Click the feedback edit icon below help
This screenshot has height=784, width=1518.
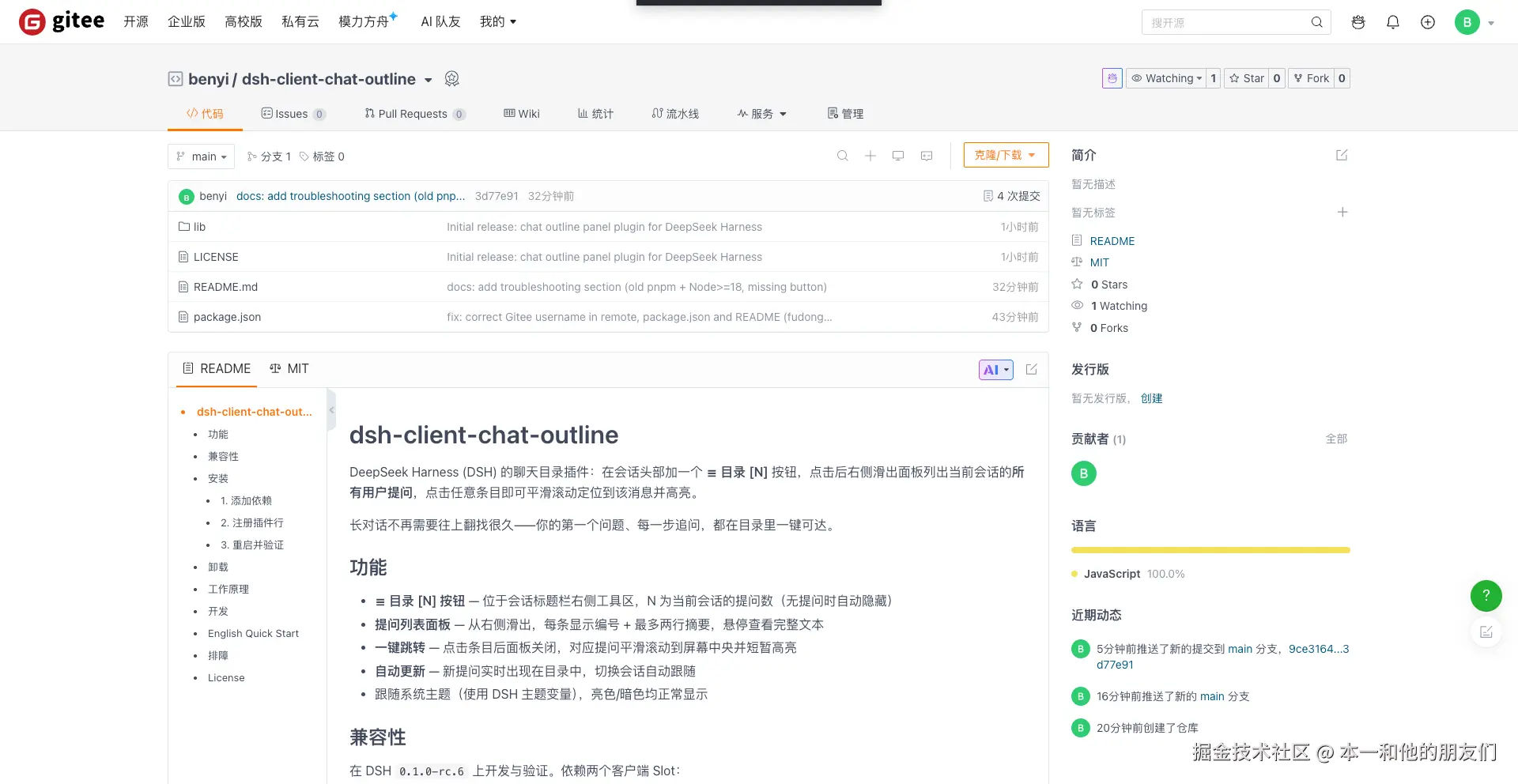click(x=1486, y=631)
